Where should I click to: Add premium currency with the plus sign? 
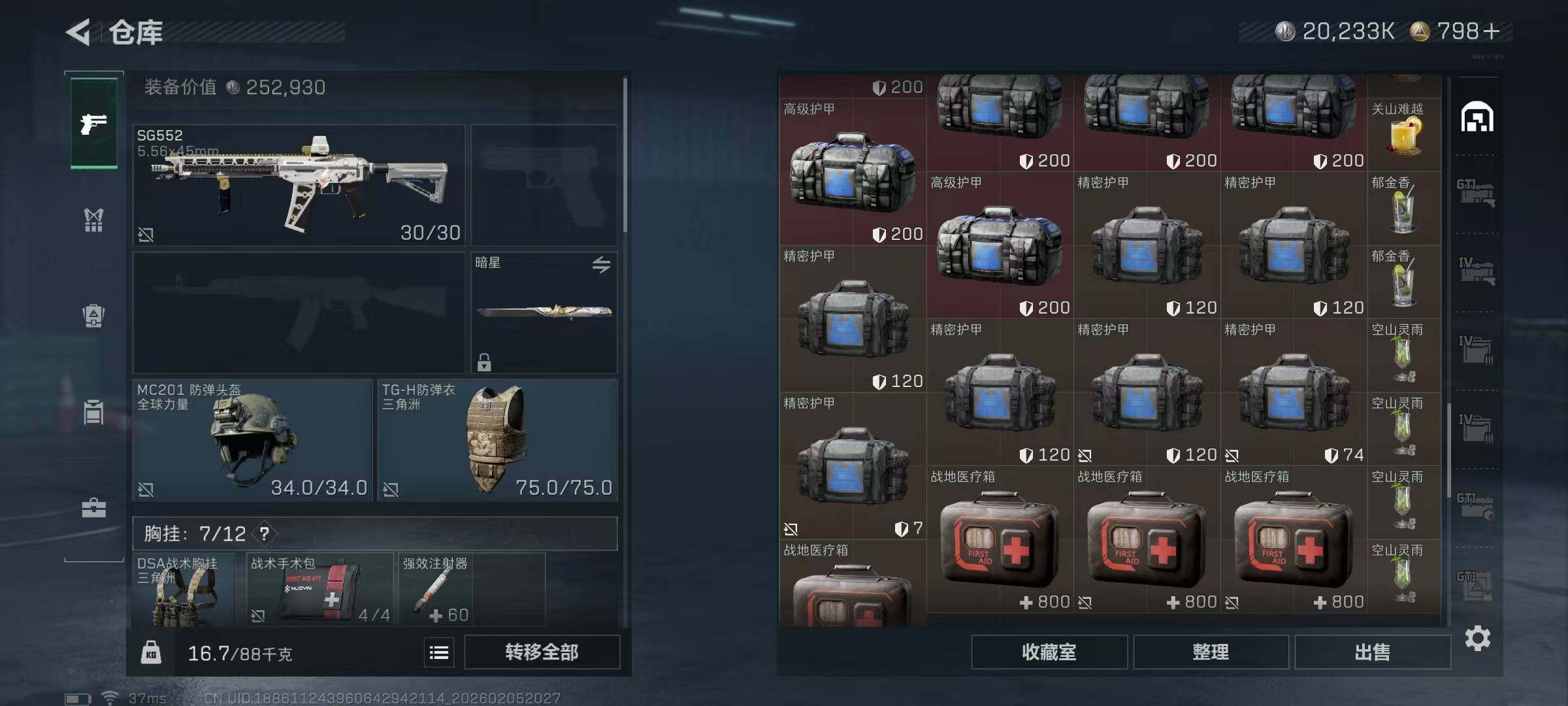(1491, 31)
